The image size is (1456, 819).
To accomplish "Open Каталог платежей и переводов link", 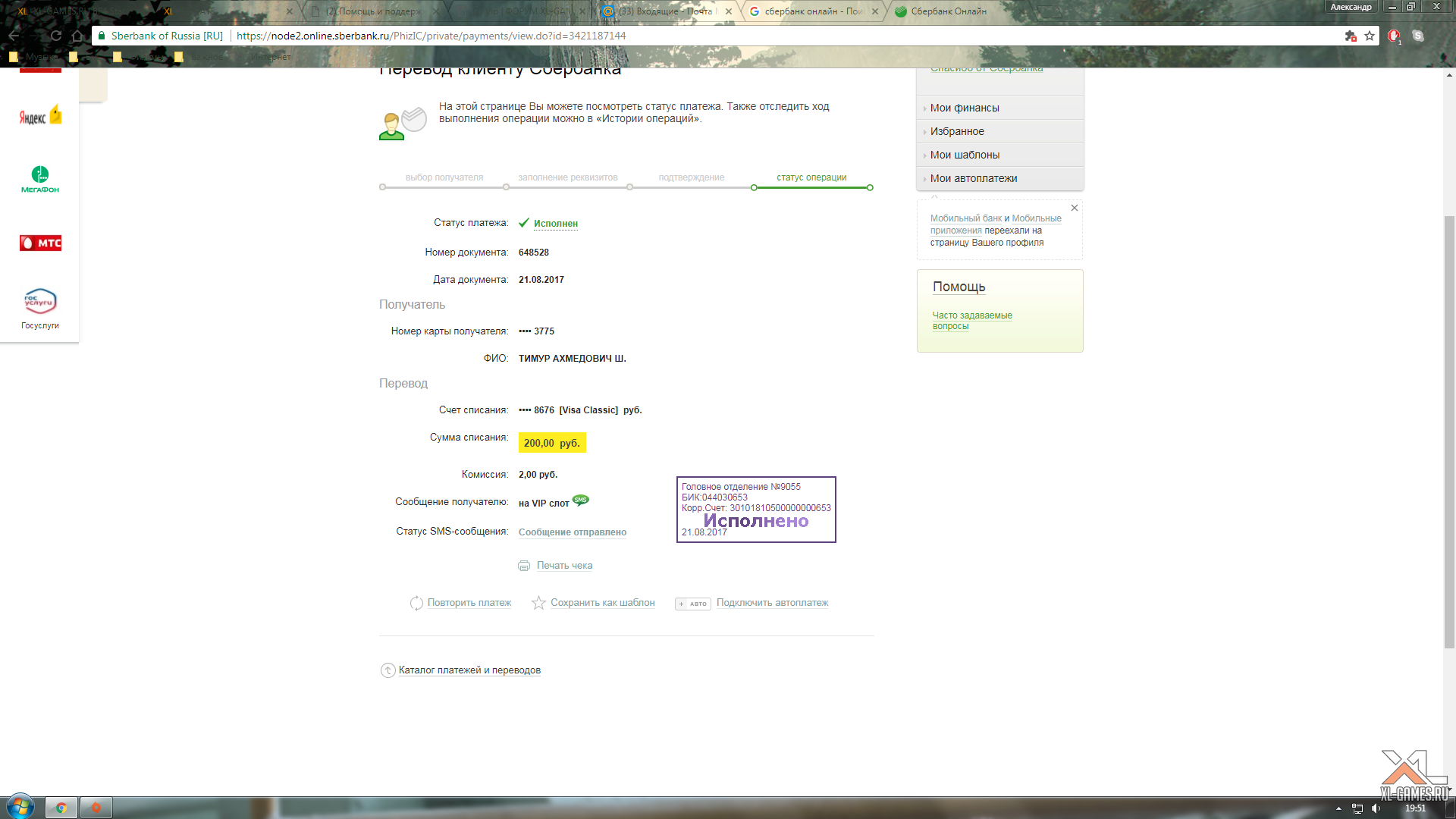I will (x=469, y=670).
